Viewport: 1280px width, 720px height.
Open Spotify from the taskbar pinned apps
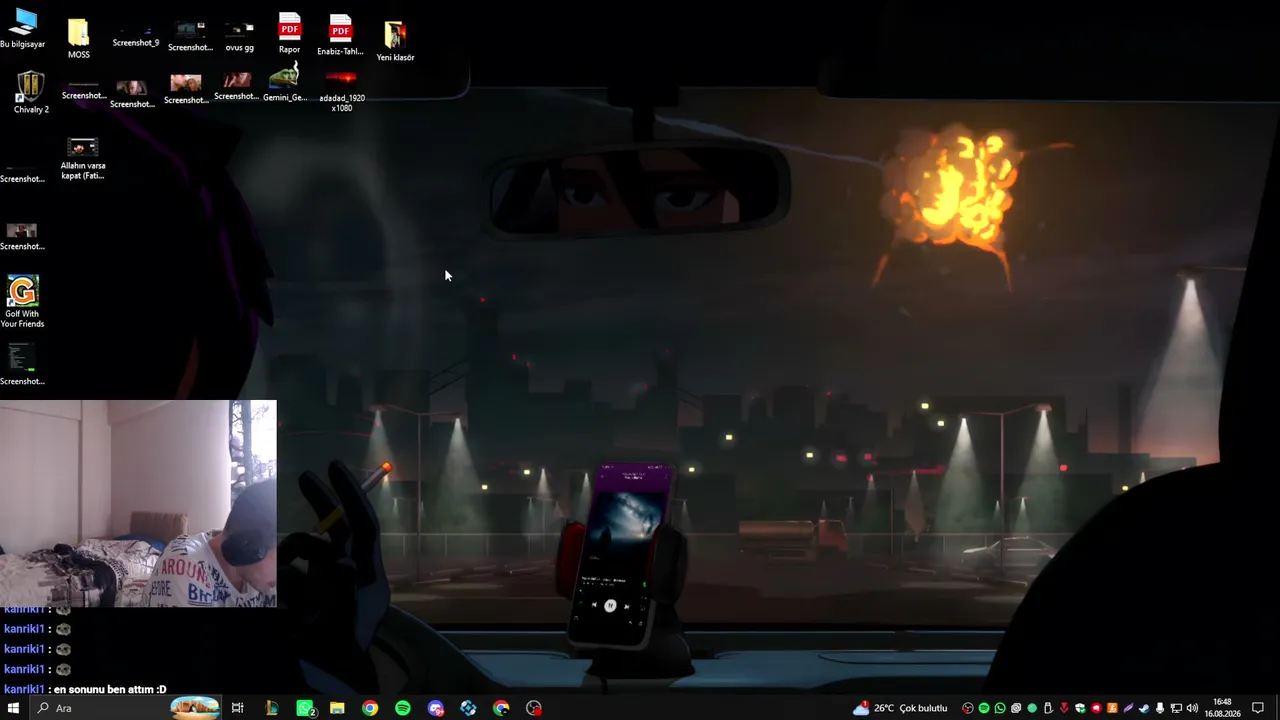[403, 708]
